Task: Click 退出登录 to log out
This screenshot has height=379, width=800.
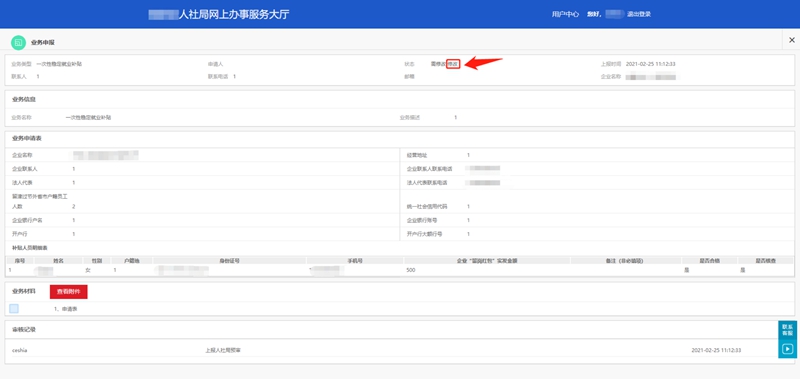Action: tap(640, 14)
